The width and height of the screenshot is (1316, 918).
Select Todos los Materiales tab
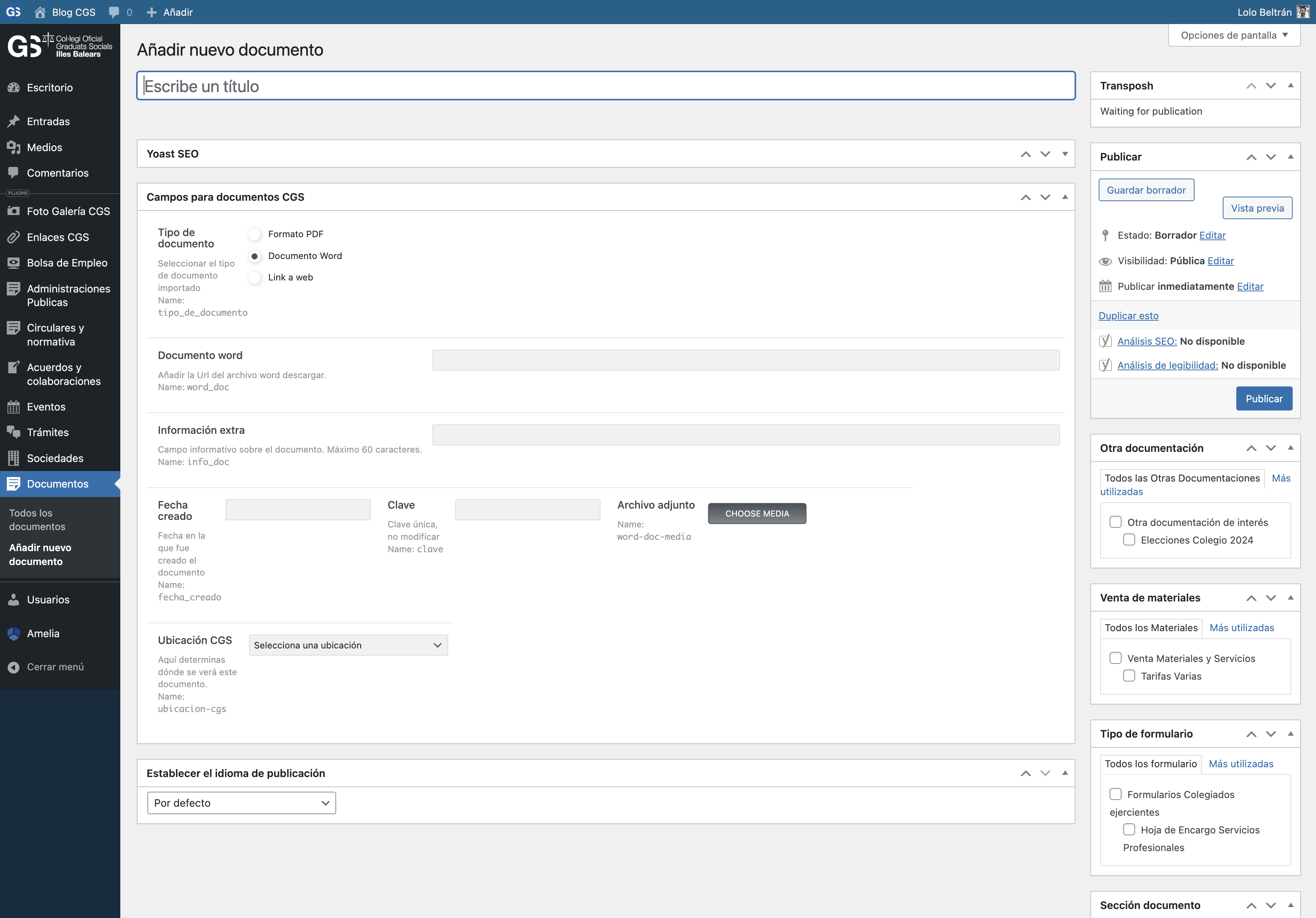coord(1151,627)
